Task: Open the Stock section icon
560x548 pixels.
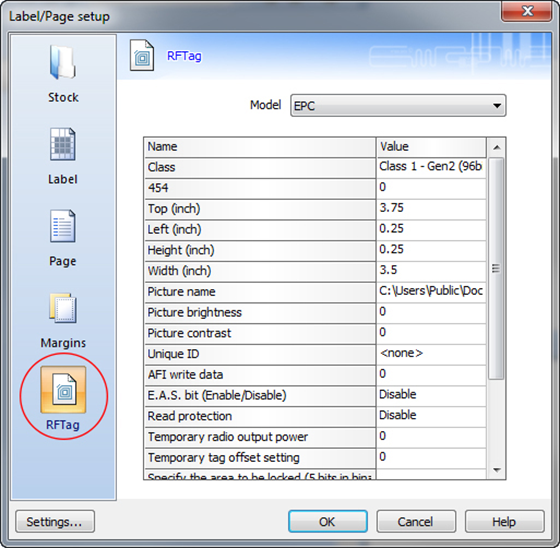Action: click(x=63, y=63)
